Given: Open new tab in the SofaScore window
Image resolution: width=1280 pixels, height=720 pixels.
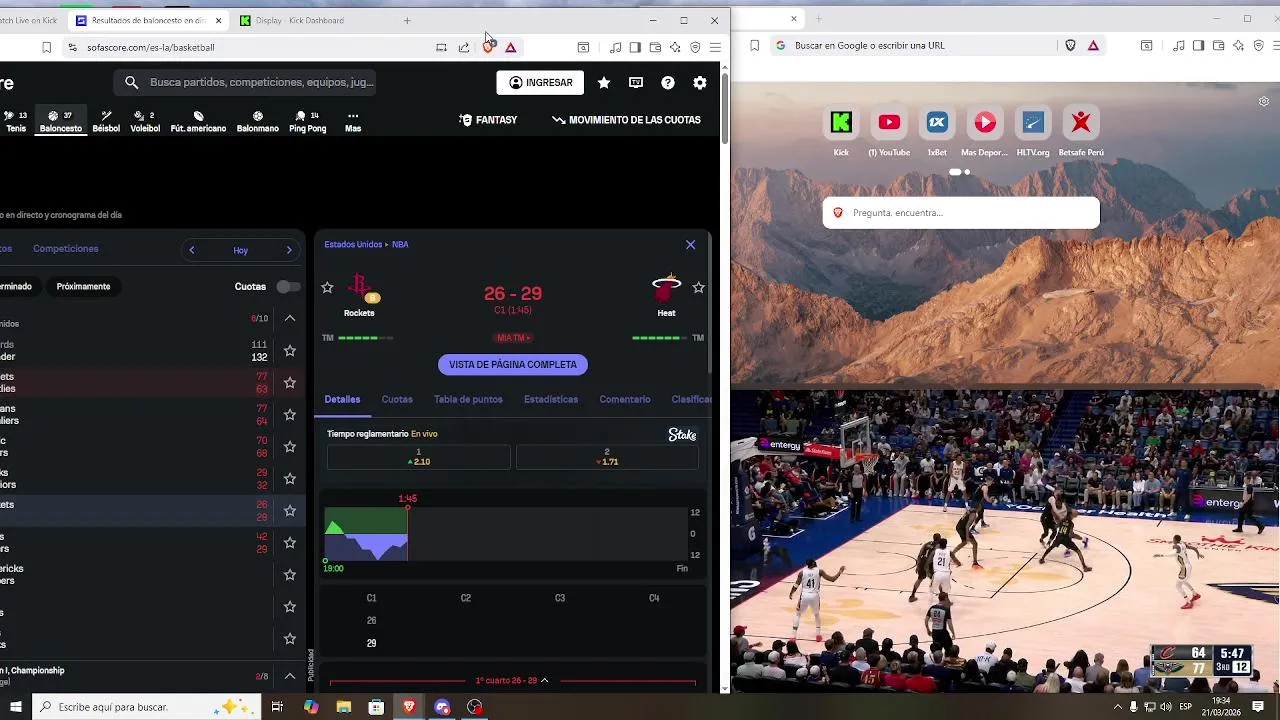Looking at the screenshot, I should [407, 20].
